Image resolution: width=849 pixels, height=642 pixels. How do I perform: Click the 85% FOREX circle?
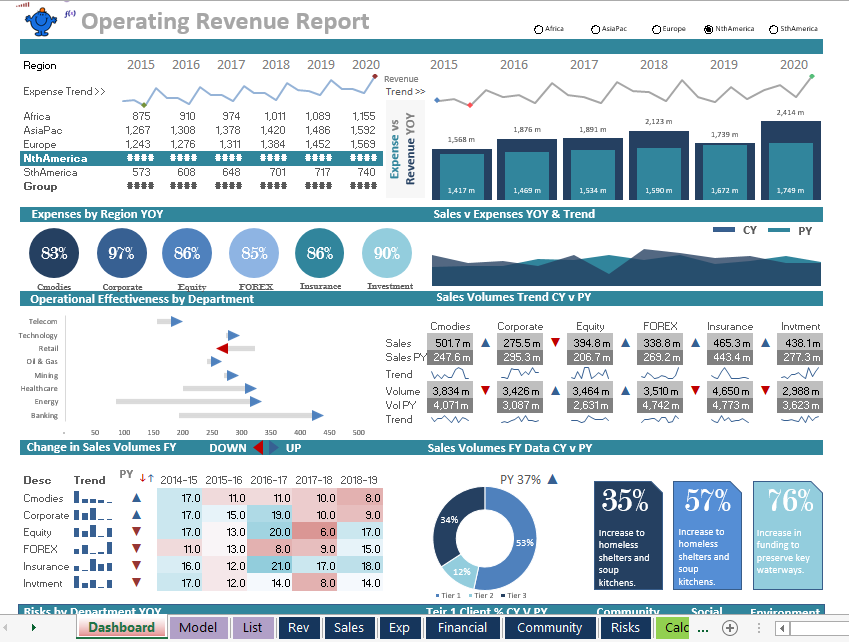(x=254, y=253)
